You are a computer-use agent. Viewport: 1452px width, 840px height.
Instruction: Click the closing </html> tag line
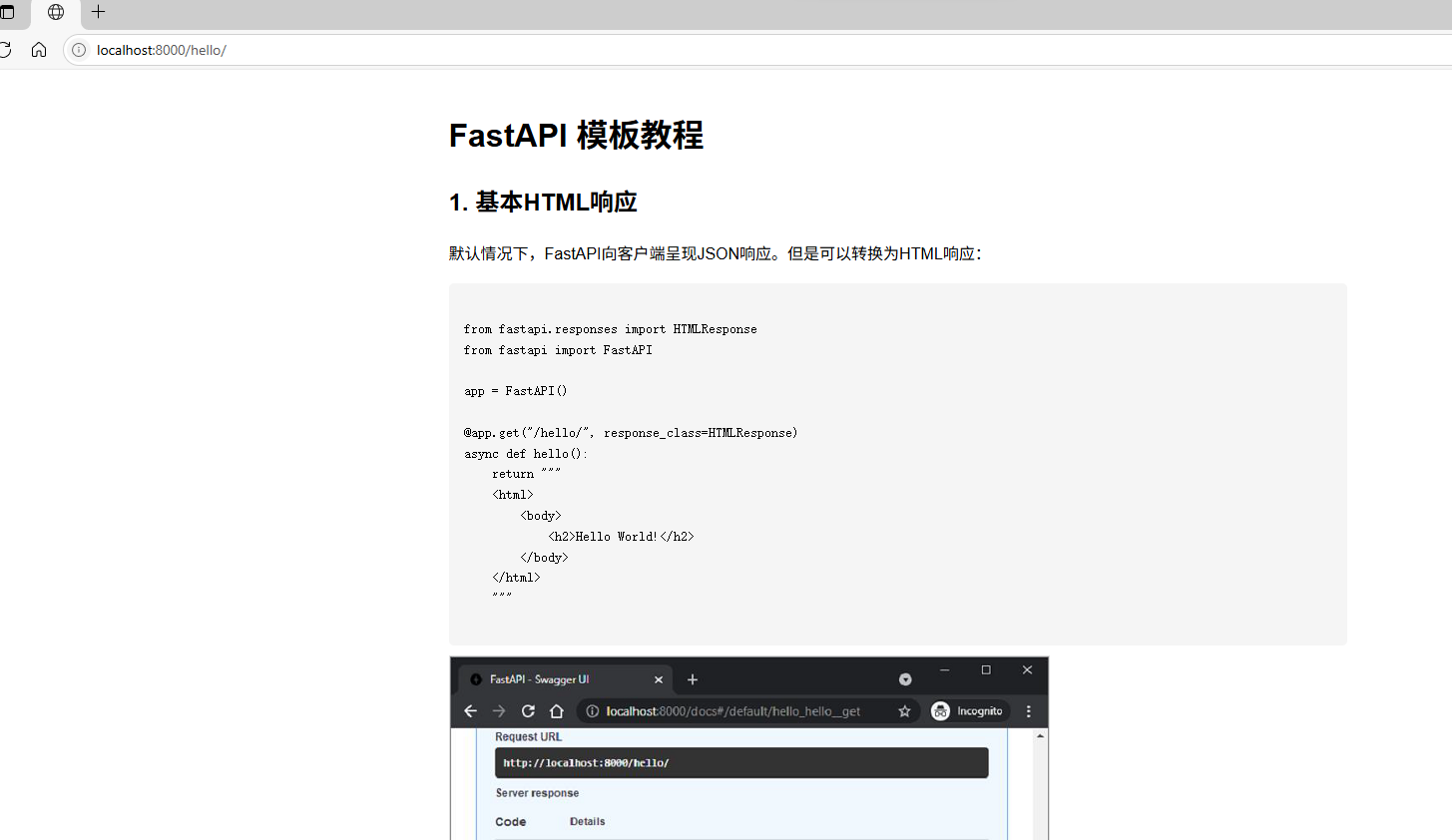pos(516,578)
